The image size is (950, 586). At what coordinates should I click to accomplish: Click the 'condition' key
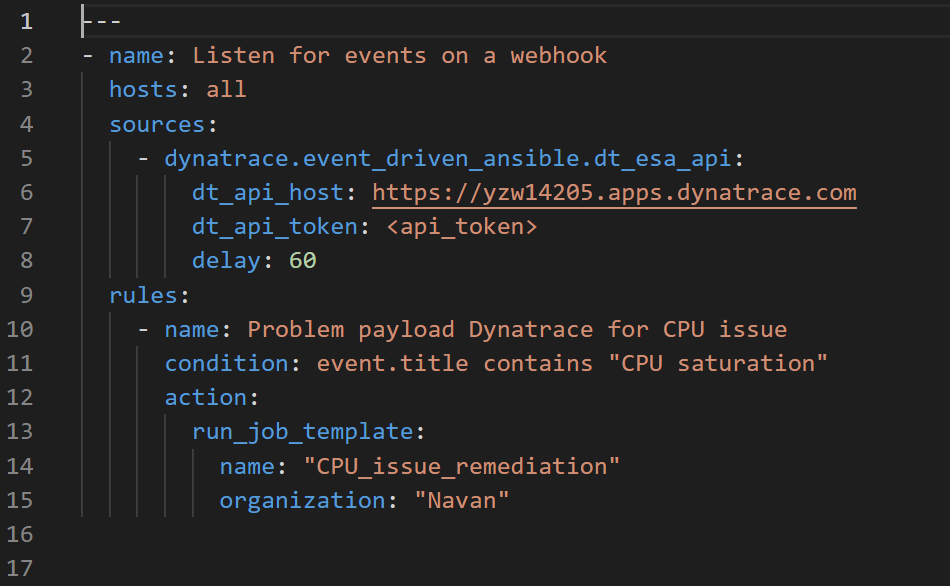[226, 364]
